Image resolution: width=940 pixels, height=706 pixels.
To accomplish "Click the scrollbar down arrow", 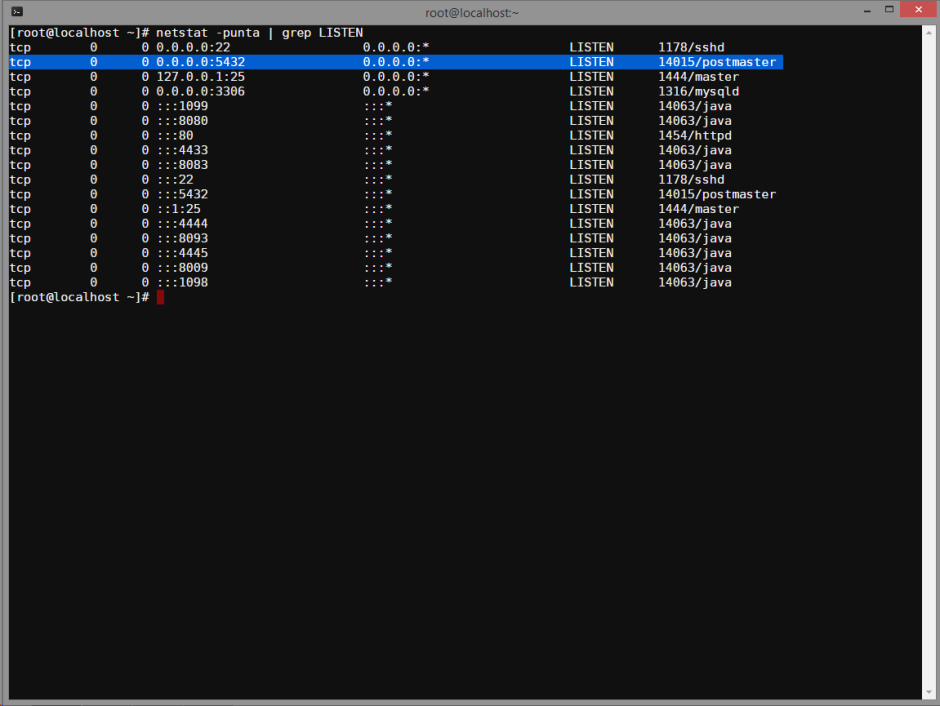I will [928, 692].
